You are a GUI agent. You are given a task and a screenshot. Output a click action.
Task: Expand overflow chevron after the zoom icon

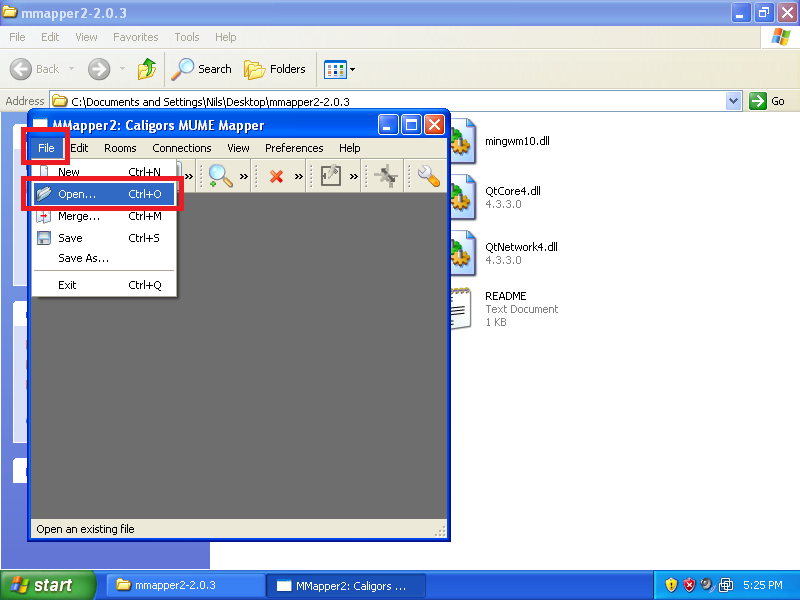(244, 177)
